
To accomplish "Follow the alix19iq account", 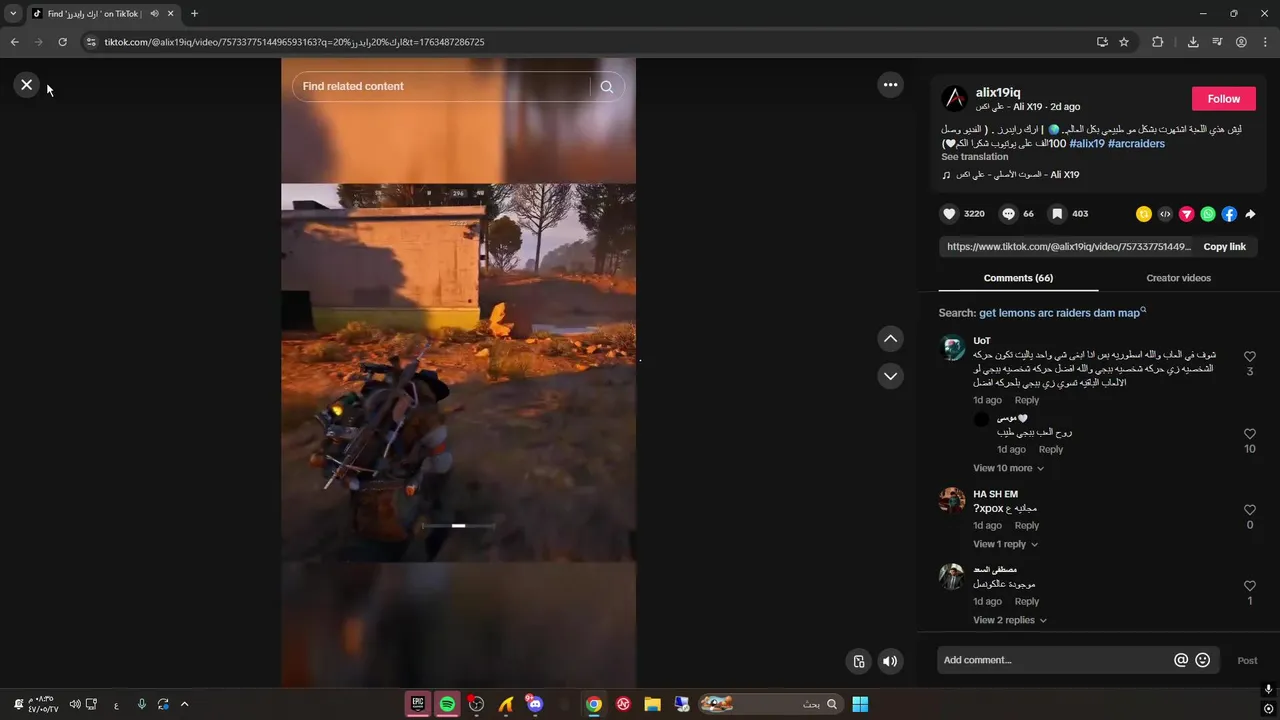I will 1223,99.
